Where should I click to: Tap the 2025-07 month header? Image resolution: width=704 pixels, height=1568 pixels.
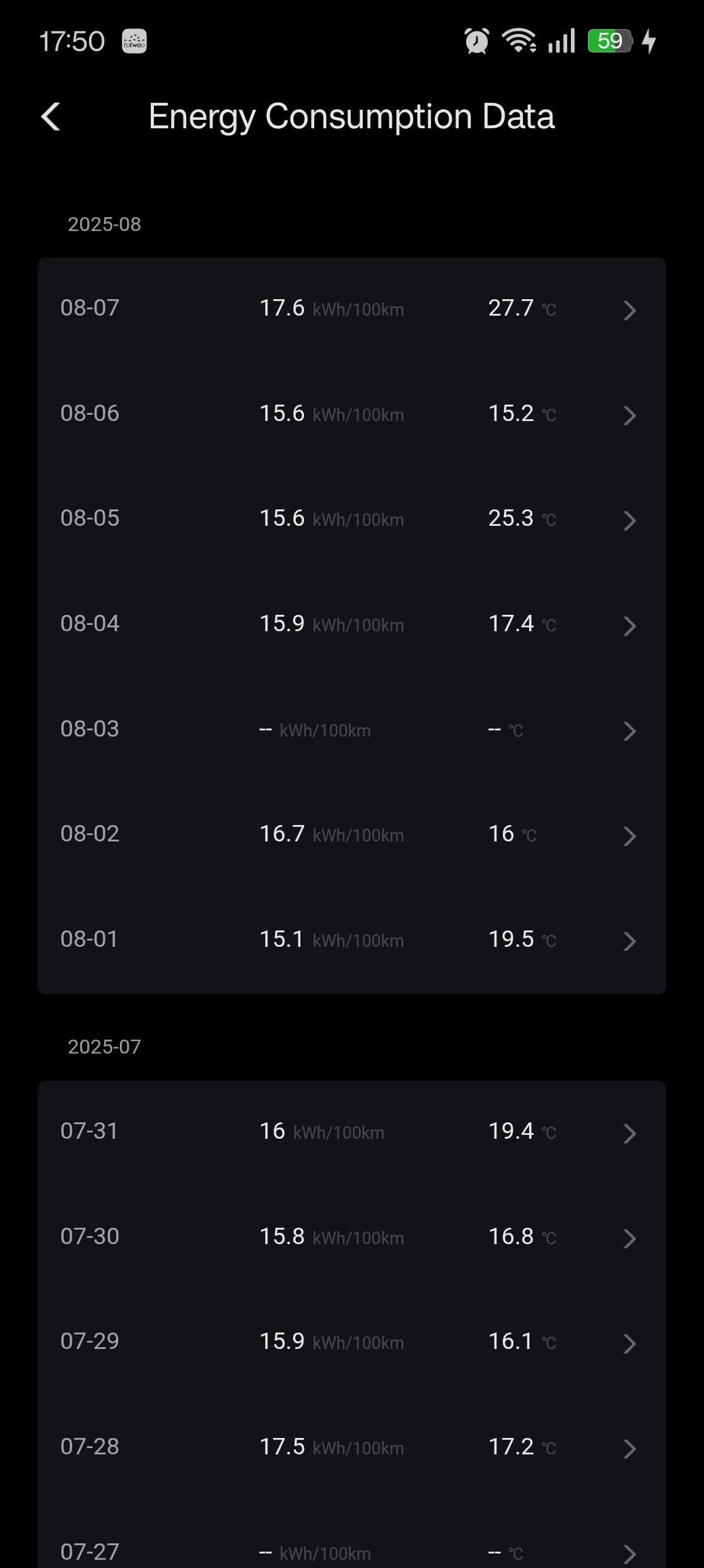[105, 1047]
